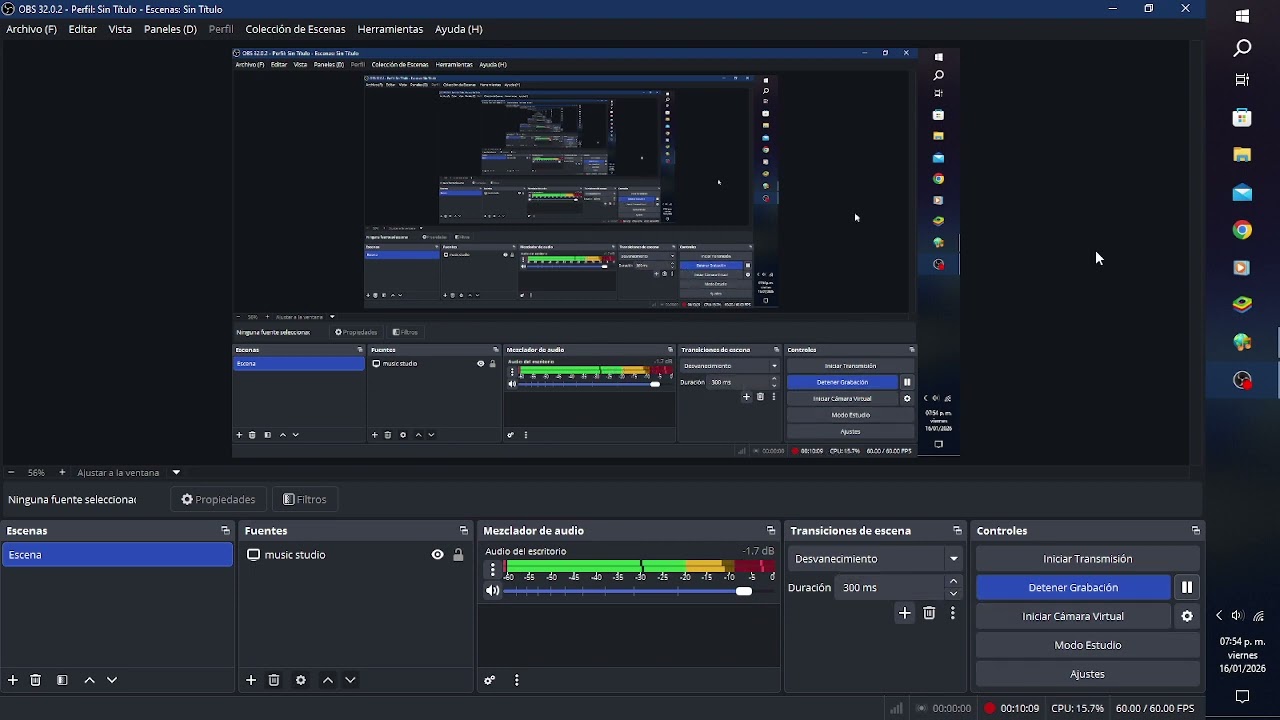Open Windows search from taskbar
This screenshot has width=1280, height=720.
[1242, 48]
